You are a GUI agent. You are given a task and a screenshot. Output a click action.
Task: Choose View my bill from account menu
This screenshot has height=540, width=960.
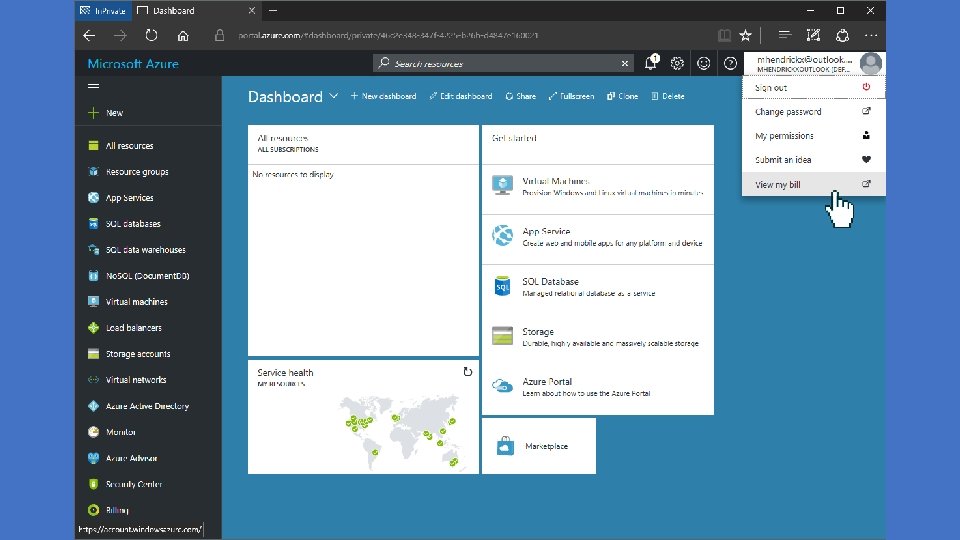[x=814, y=184]
